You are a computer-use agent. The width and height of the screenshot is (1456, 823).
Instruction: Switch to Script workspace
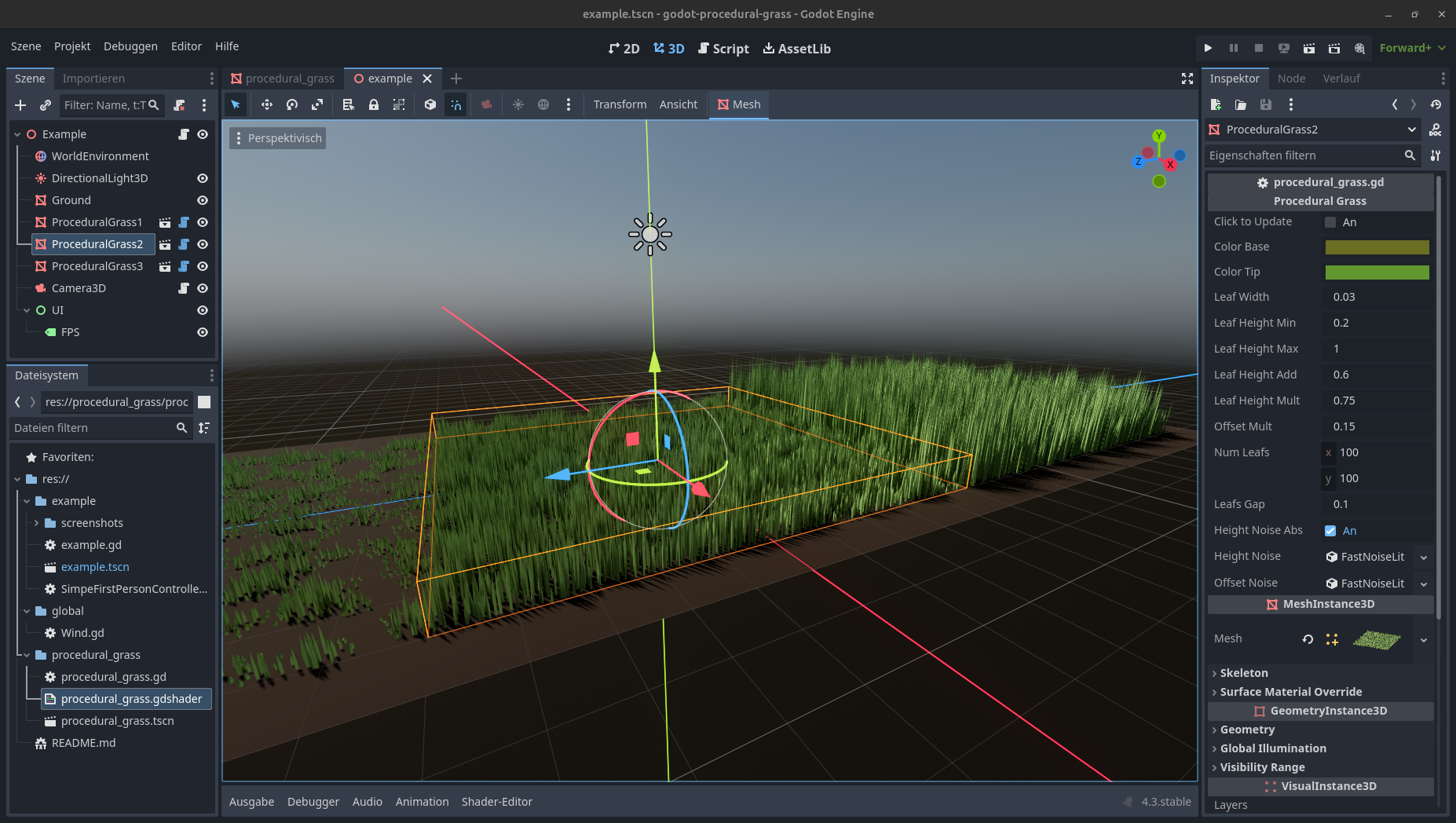[x=723, y=49]
